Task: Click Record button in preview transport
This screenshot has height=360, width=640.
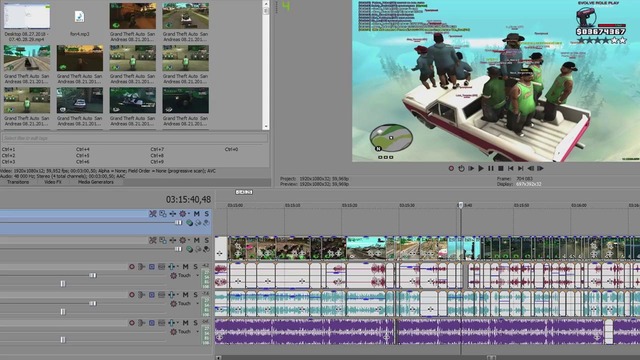Action: [x=451, y=168]
